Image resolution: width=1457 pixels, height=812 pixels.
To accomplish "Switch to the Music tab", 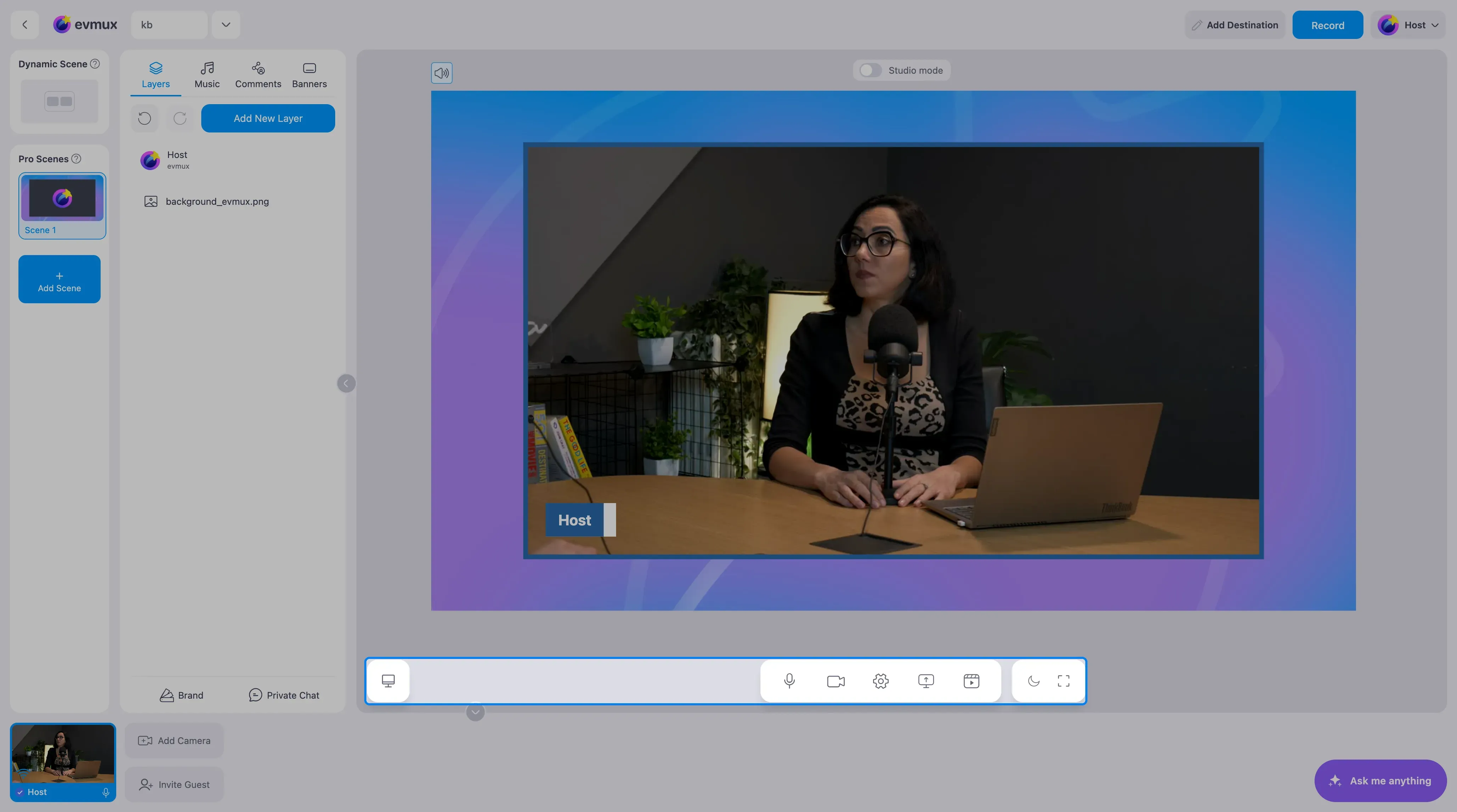I will 207,75.
